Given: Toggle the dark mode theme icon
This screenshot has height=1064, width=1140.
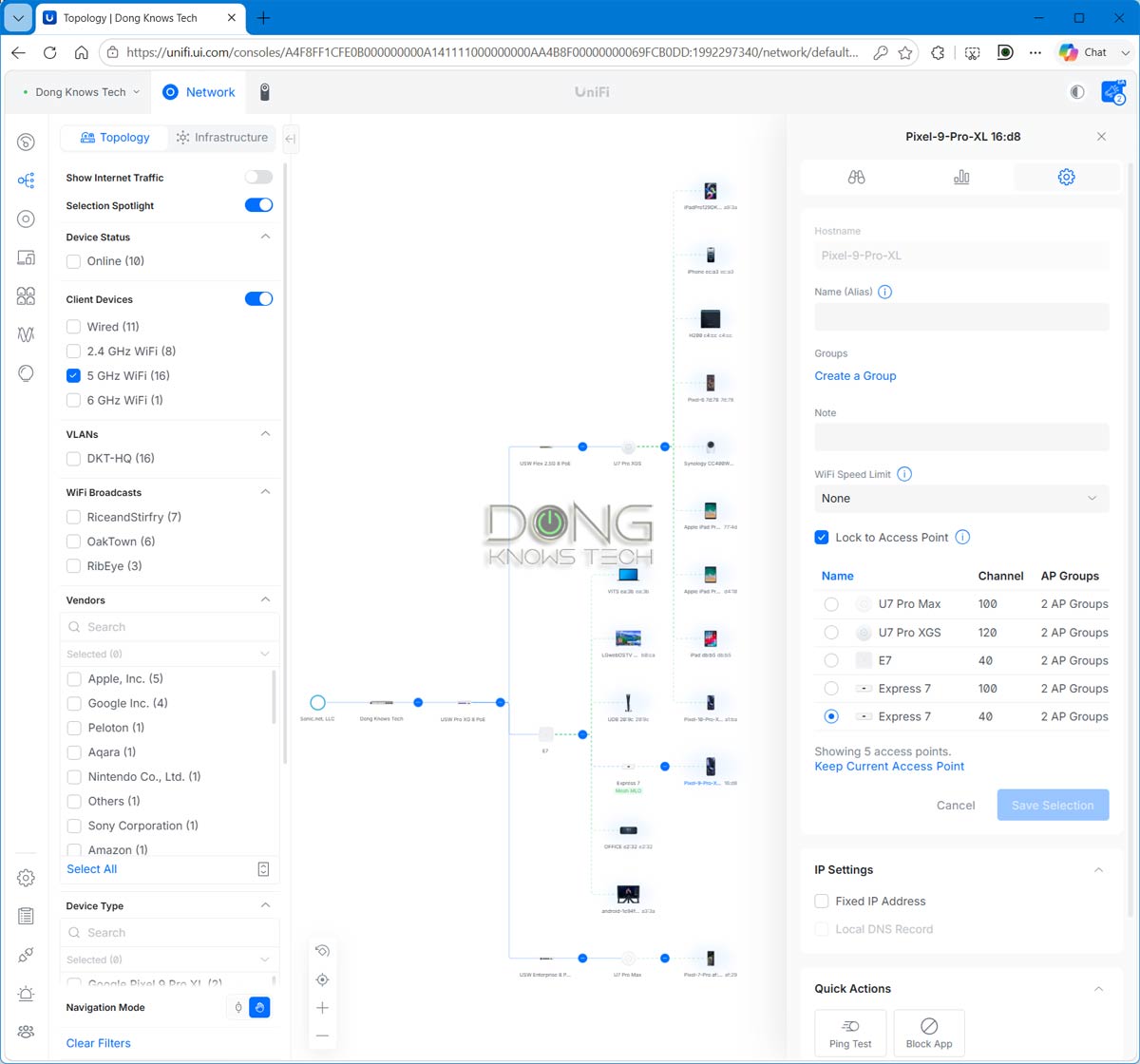Looking at the screenshot, I should pos(1077,92).
